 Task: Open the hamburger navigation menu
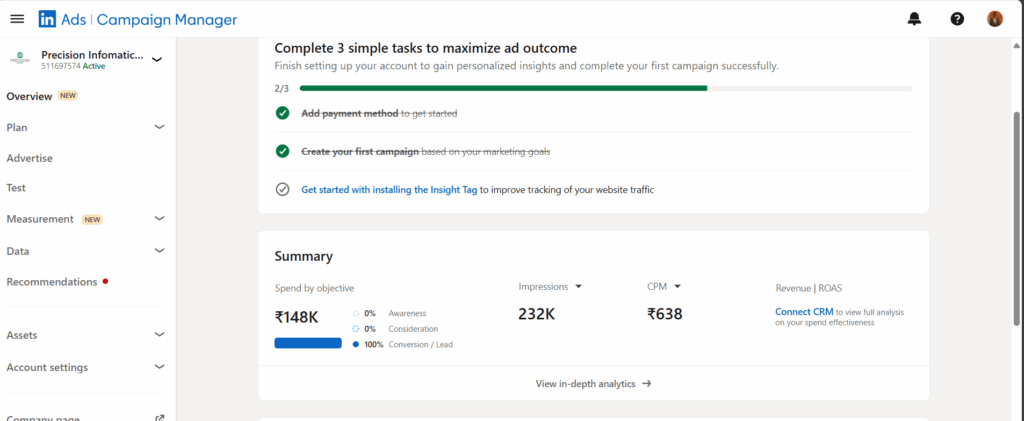18,19
